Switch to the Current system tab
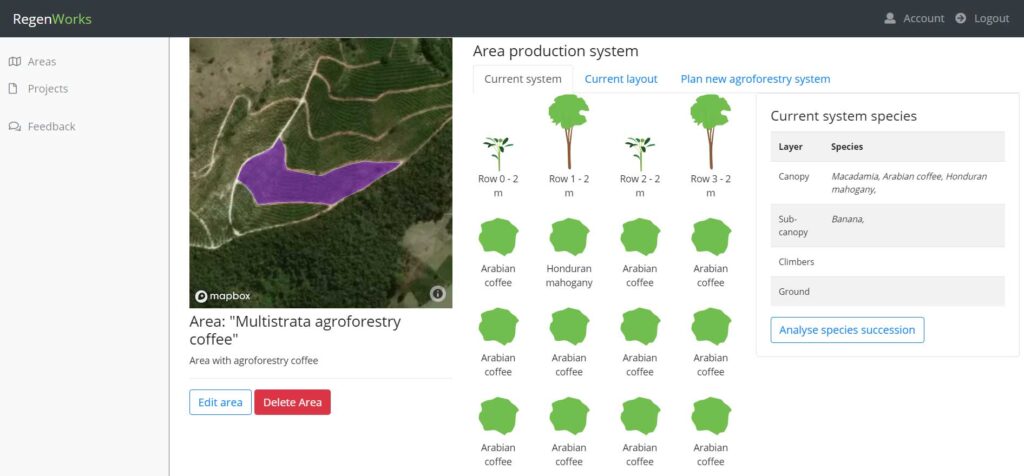 click(x=522, y=79)
